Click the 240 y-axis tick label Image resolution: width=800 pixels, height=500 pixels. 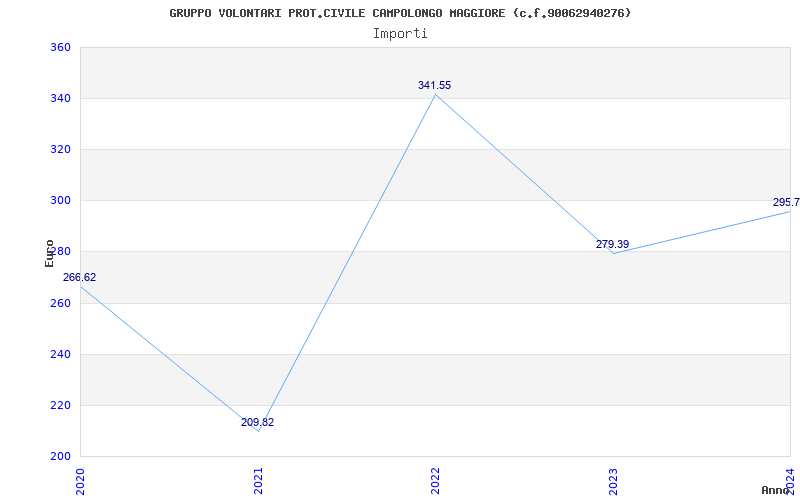coord(60,355)
